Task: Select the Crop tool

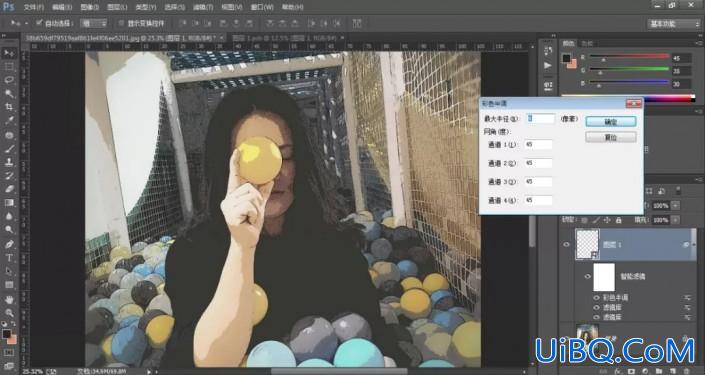Action: click(x=9, y=107)
